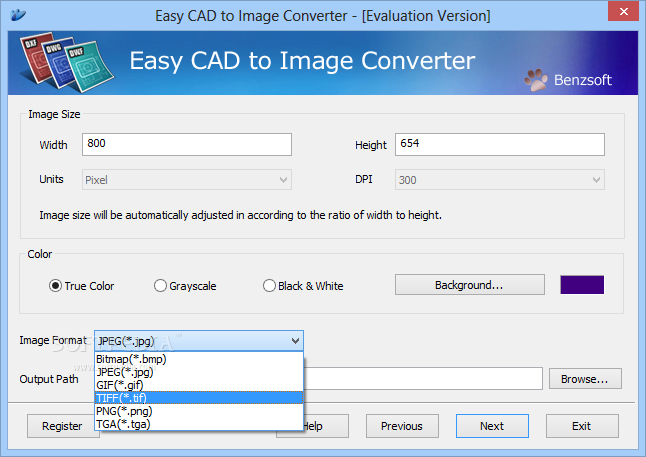Screen dimensions: 646x457
Task: Choose JPEG(*.jpg) from format list
Action: click(x=199, y=372)
